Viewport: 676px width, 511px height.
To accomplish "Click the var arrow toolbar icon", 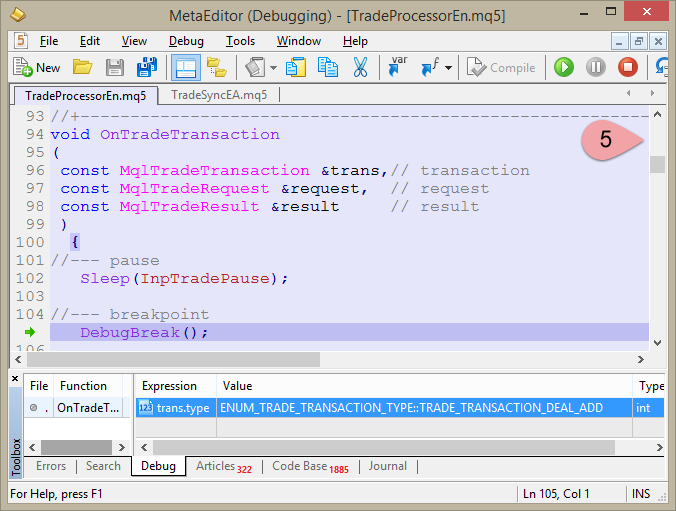I will tap(397, 66).
